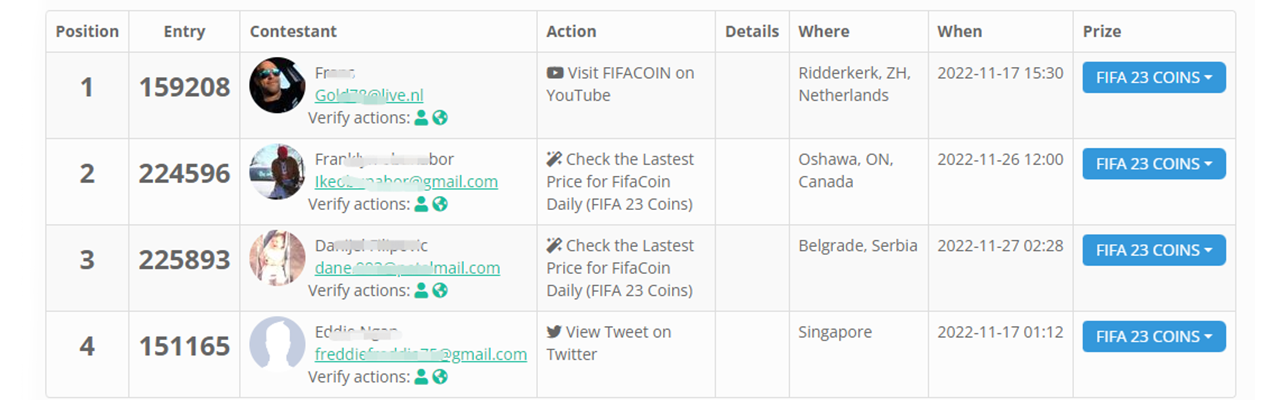Viewport: 1280px width, 400px height.
Task: Click user verify icon for entry 159208
Action: (421, 118)
